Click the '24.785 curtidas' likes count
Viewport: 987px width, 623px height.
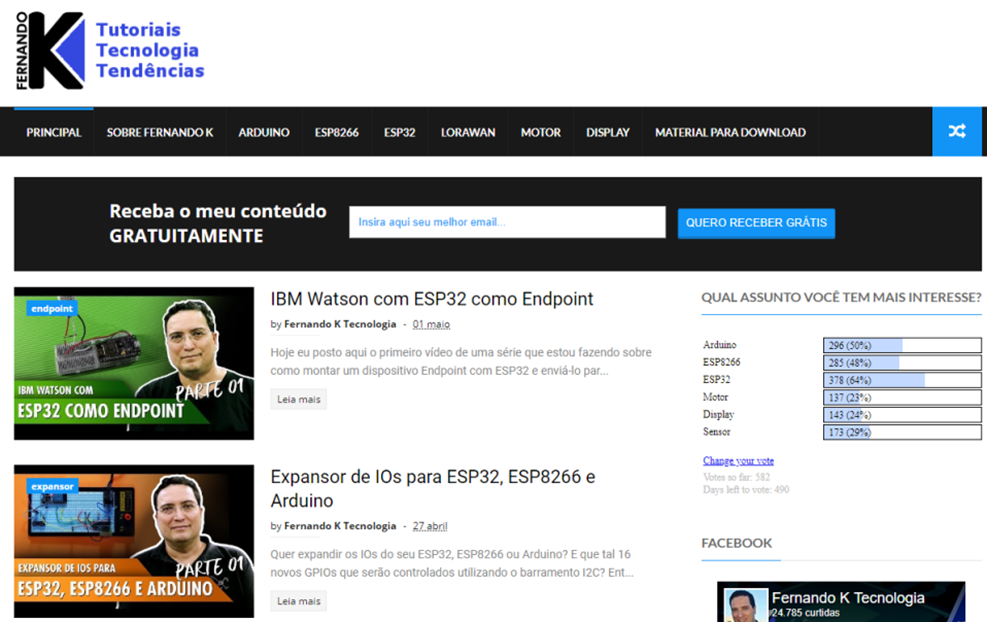coord(806,612)
